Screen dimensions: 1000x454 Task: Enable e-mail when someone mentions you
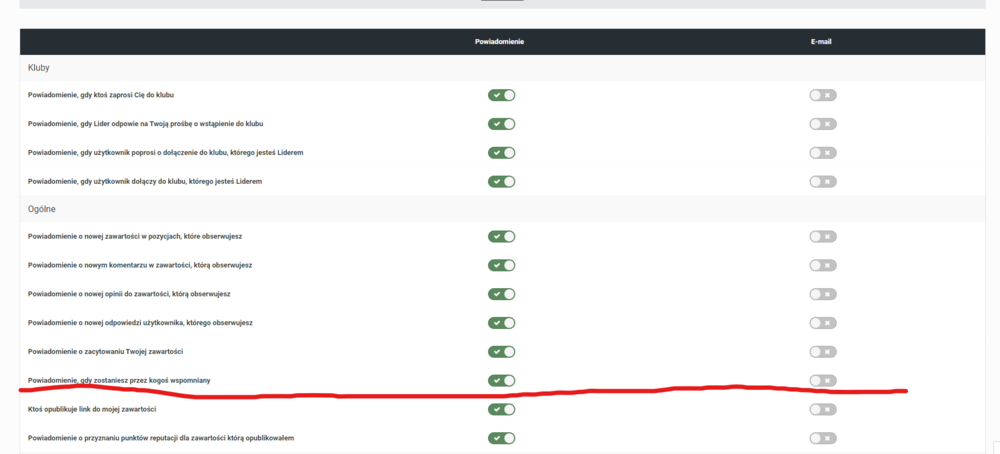pos(823,381)
